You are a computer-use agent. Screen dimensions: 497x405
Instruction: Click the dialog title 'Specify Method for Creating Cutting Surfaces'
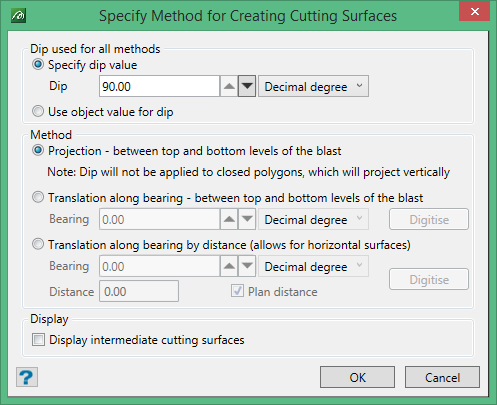coord(248,16)
